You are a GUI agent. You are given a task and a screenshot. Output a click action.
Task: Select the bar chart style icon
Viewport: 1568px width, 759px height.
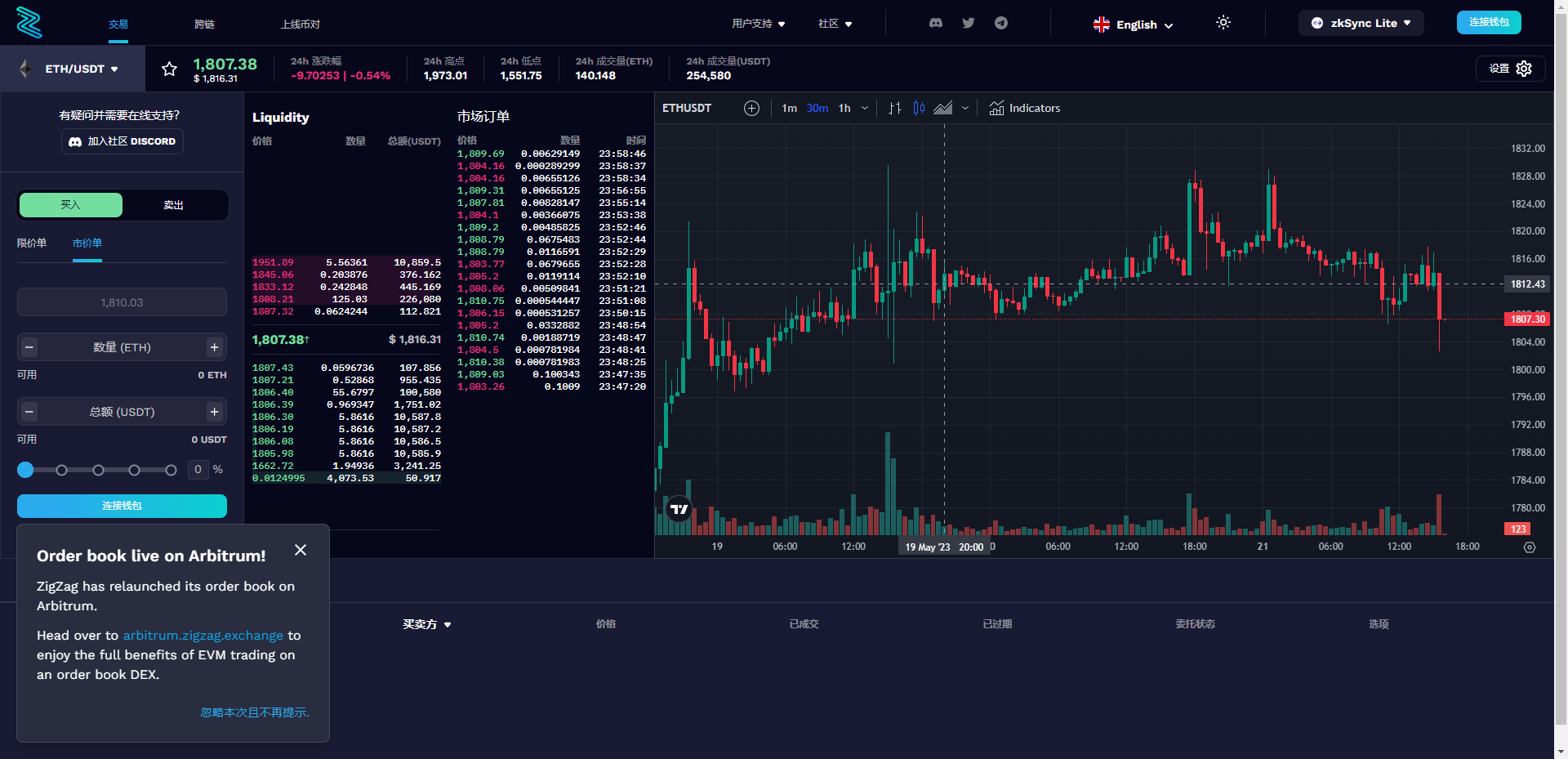pos(895,108)
